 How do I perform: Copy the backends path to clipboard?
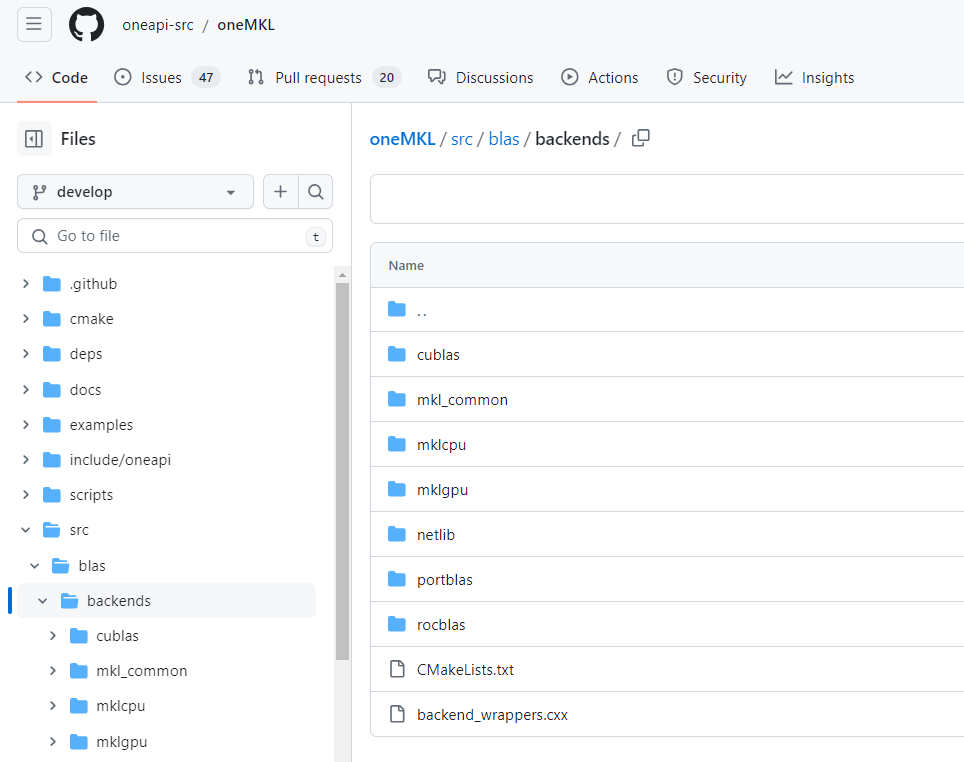pos(641,138)
